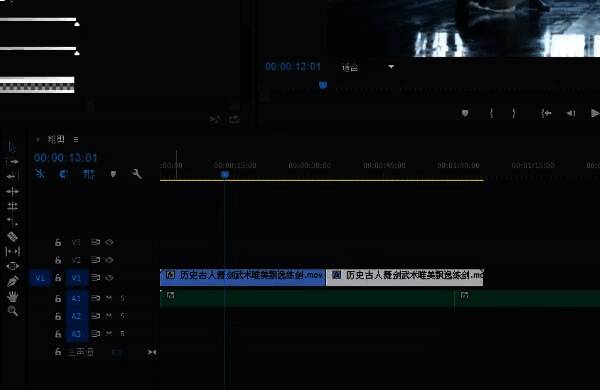
Task: Hide track V2 output eye
Action: click(x=109, y=260)
